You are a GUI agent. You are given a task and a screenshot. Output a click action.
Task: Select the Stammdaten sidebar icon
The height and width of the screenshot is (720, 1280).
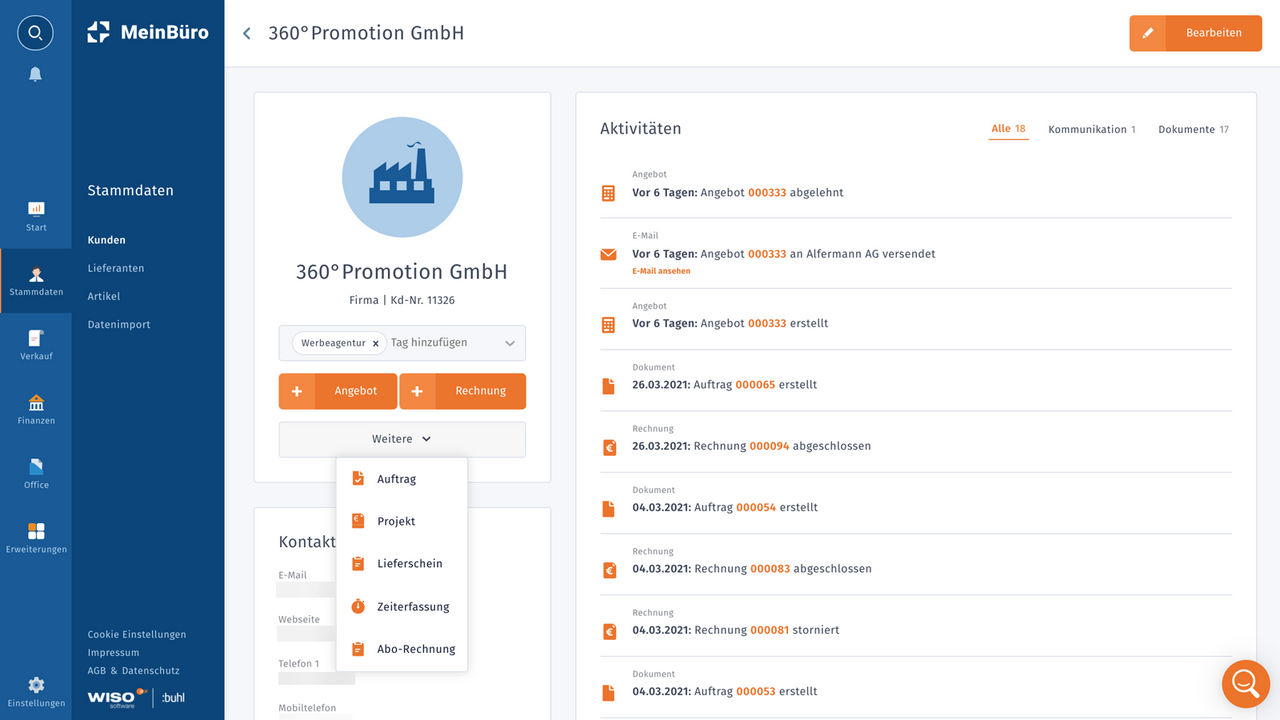tap(36, 280)
